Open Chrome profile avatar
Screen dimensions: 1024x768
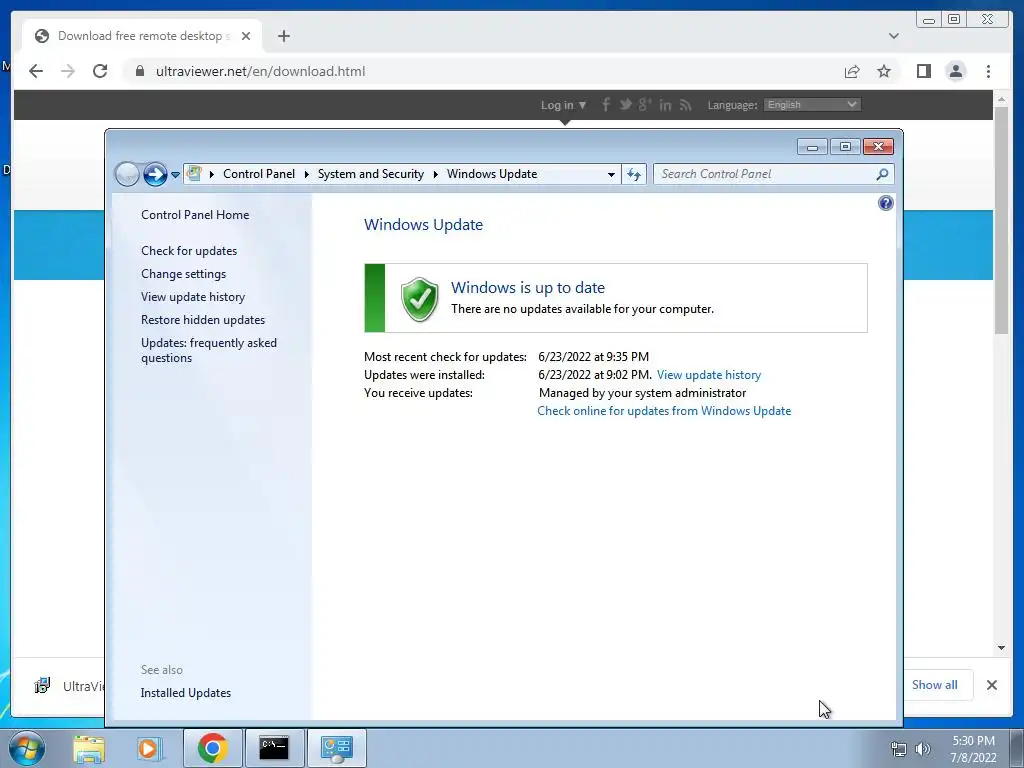955,71
